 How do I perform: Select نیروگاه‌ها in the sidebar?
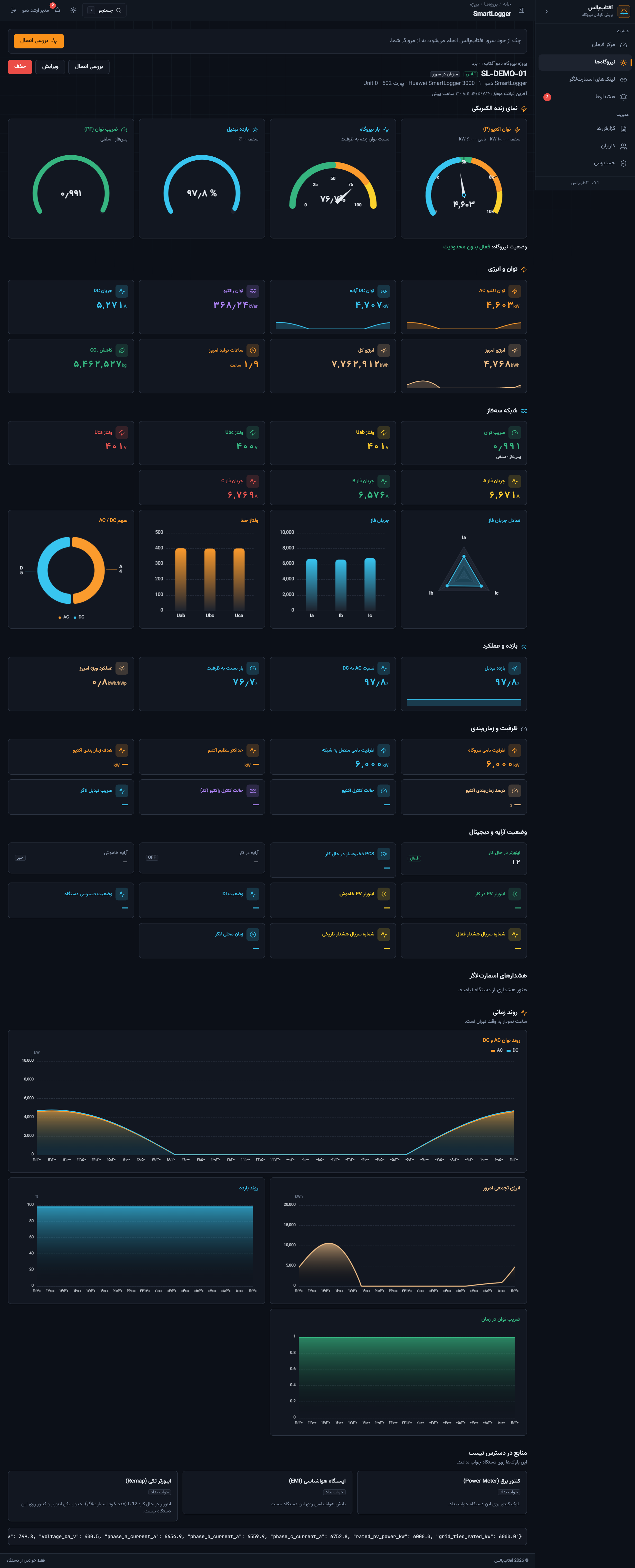tap(584, 62)
